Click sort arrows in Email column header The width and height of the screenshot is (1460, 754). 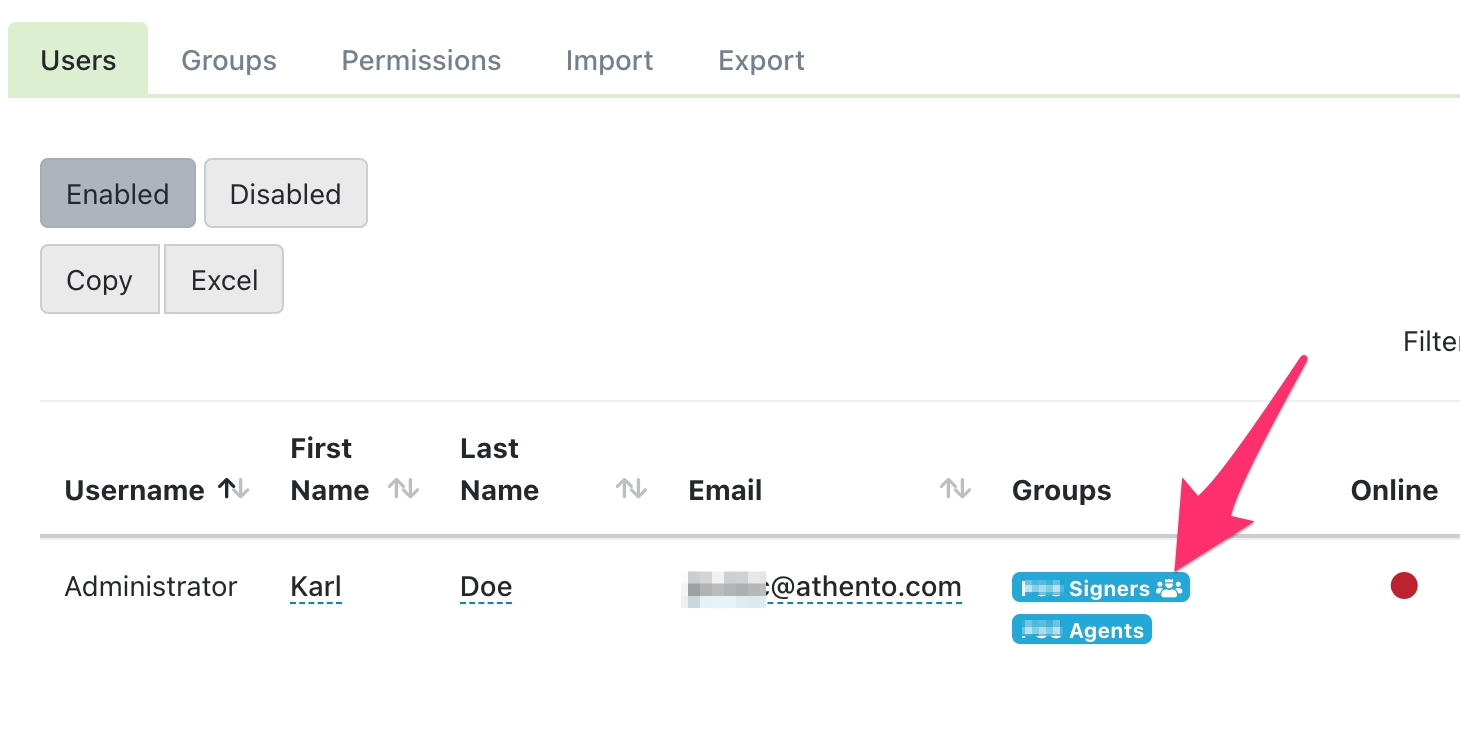tap(955, 489)
